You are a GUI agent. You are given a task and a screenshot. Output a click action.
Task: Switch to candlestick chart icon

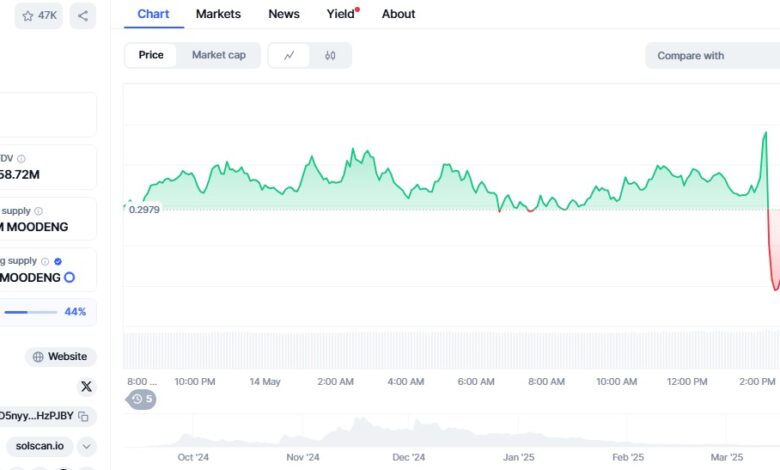pyautogui.click(x=330, y=55)
